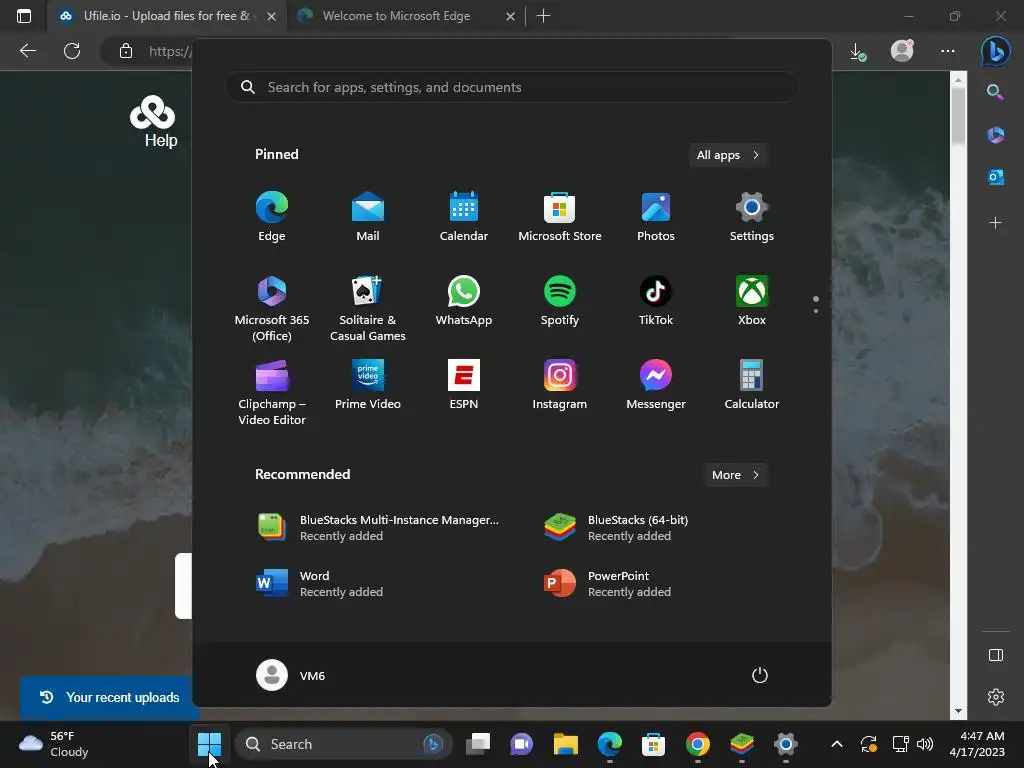Open Bing Chat sidebar button
1024x768 pixels.
pyautogui.click(x=995, y=51)
